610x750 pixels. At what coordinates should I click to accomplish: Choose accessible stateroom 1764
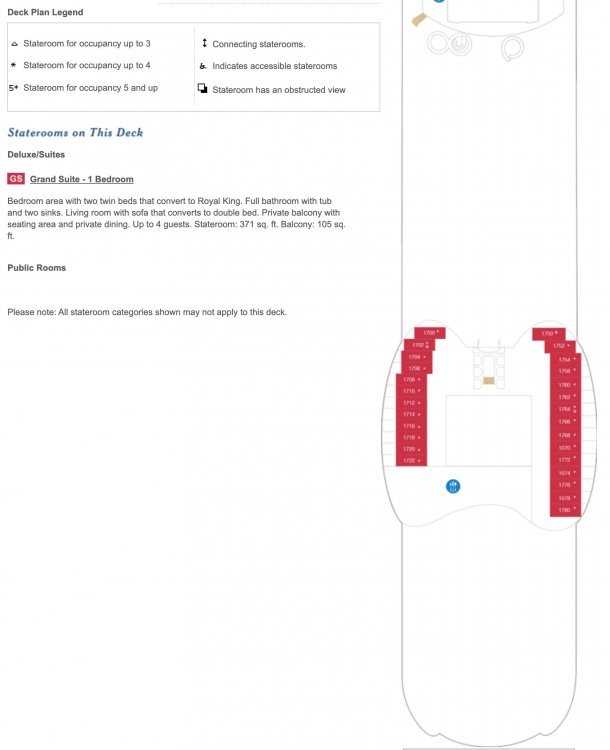[566, 409]
